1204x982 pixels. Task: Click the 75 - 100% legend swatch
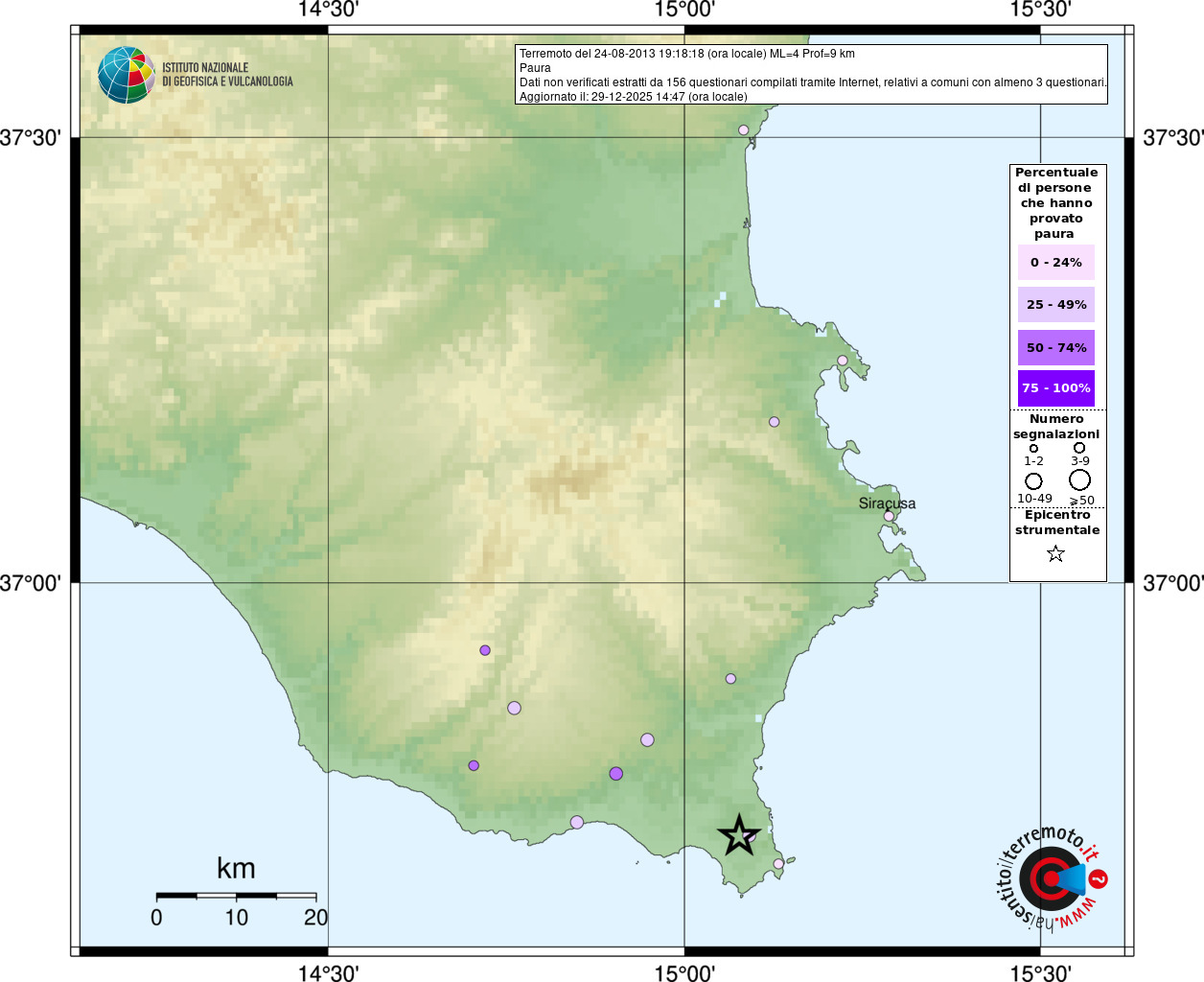(1056, 388)
